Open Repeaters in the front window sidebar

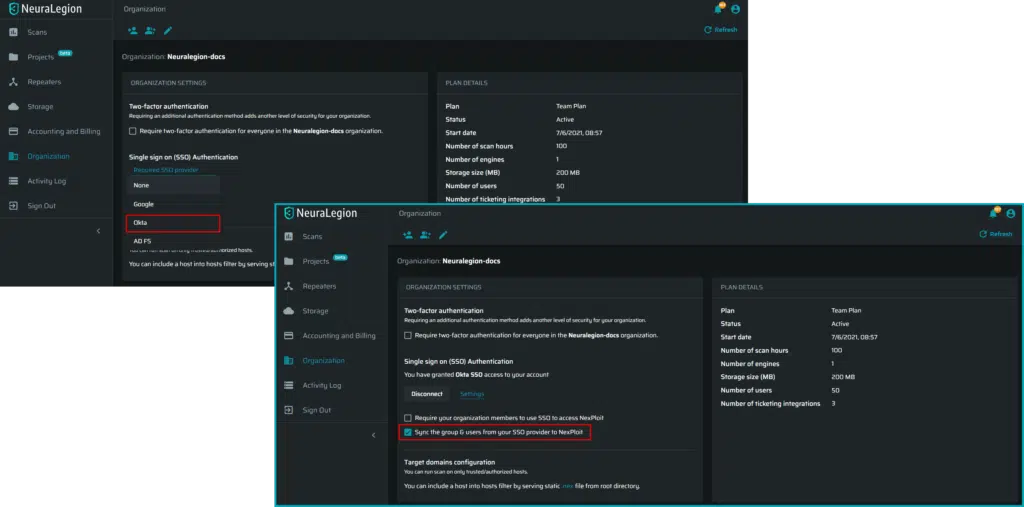(x=319, y=286)
